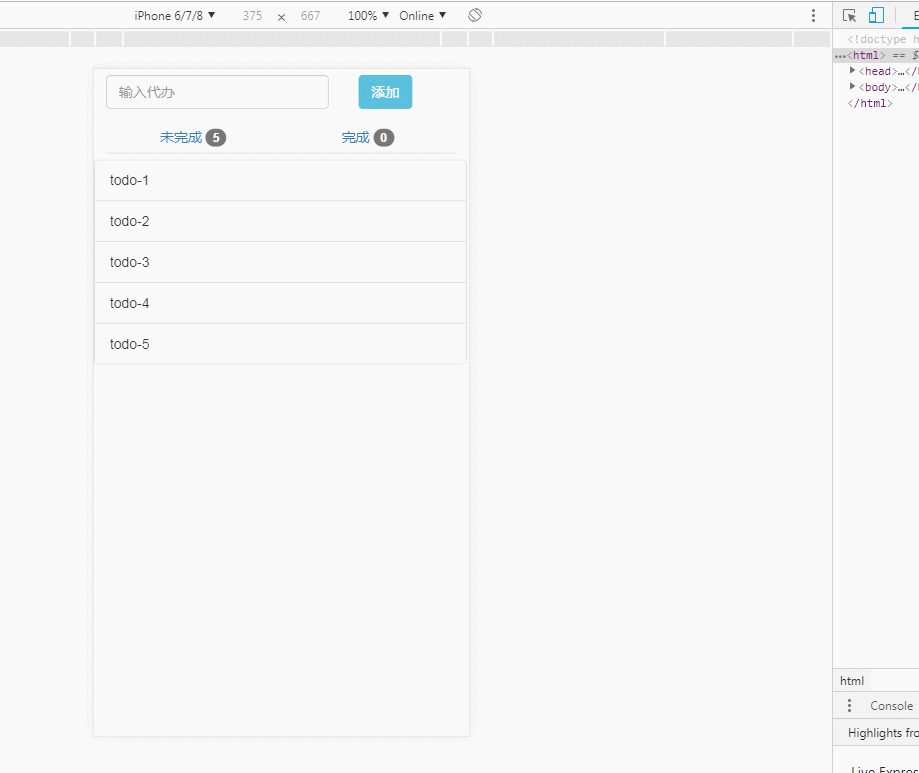Open the Console drawer tab

pyautogui.click(x=890, y=706)
